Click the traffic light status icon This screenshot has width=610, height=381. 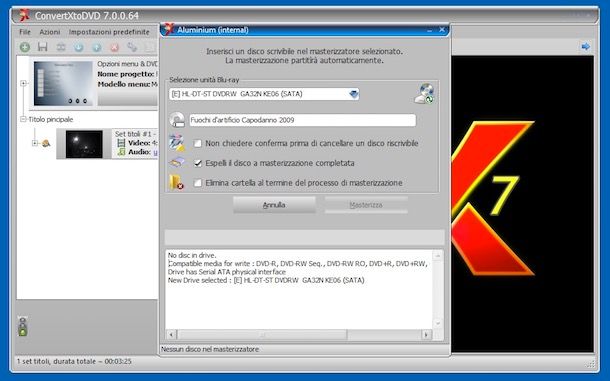[x=23, y=326]
